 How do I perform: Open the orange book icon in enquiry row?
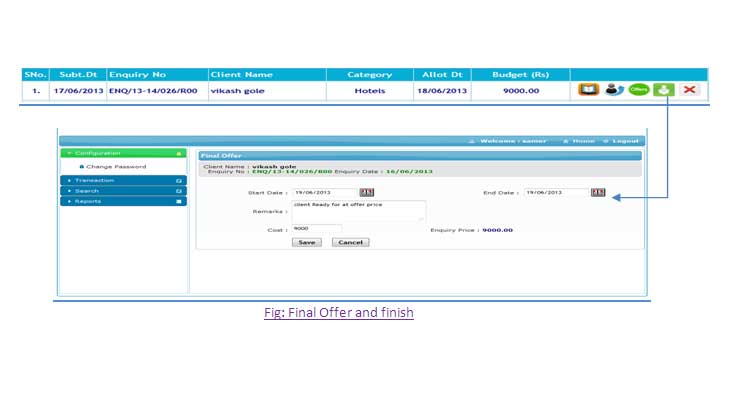[588, 89]
